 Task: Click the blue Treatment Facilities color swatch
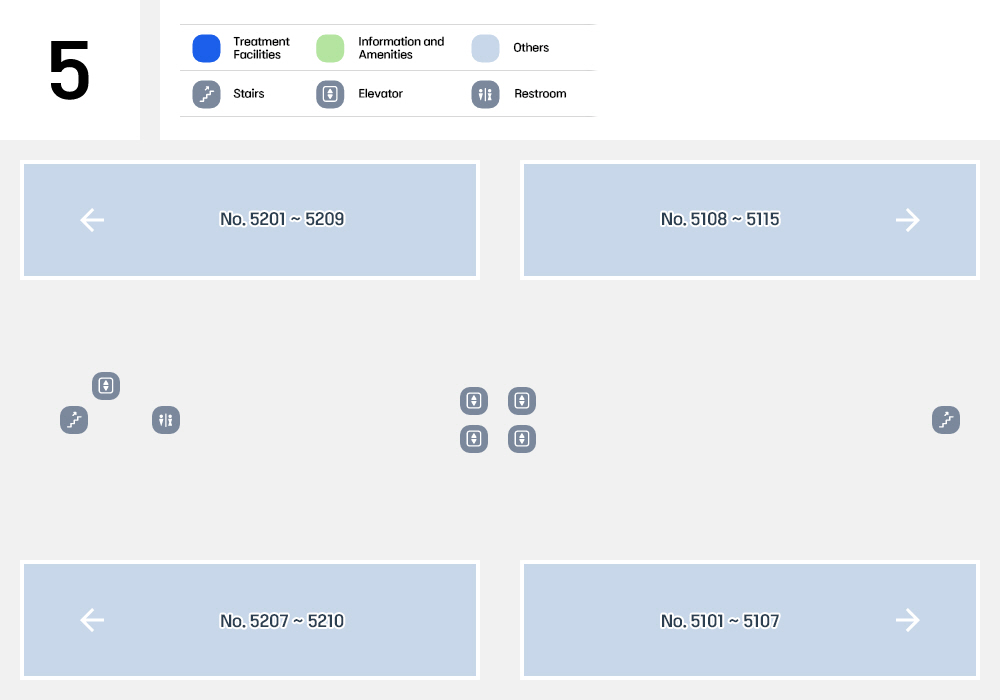click(207, 48)
